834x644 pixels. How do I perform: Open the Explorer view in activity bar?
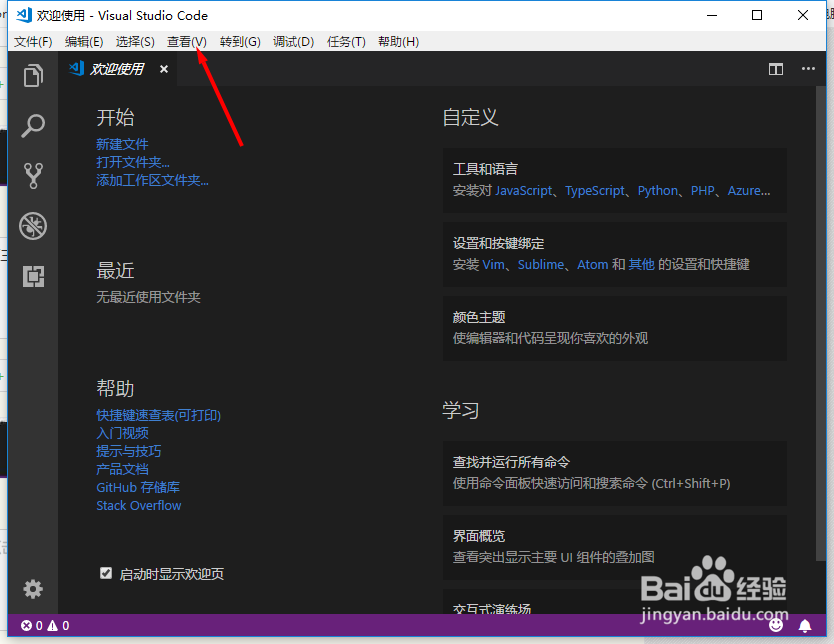pos(33,76)
